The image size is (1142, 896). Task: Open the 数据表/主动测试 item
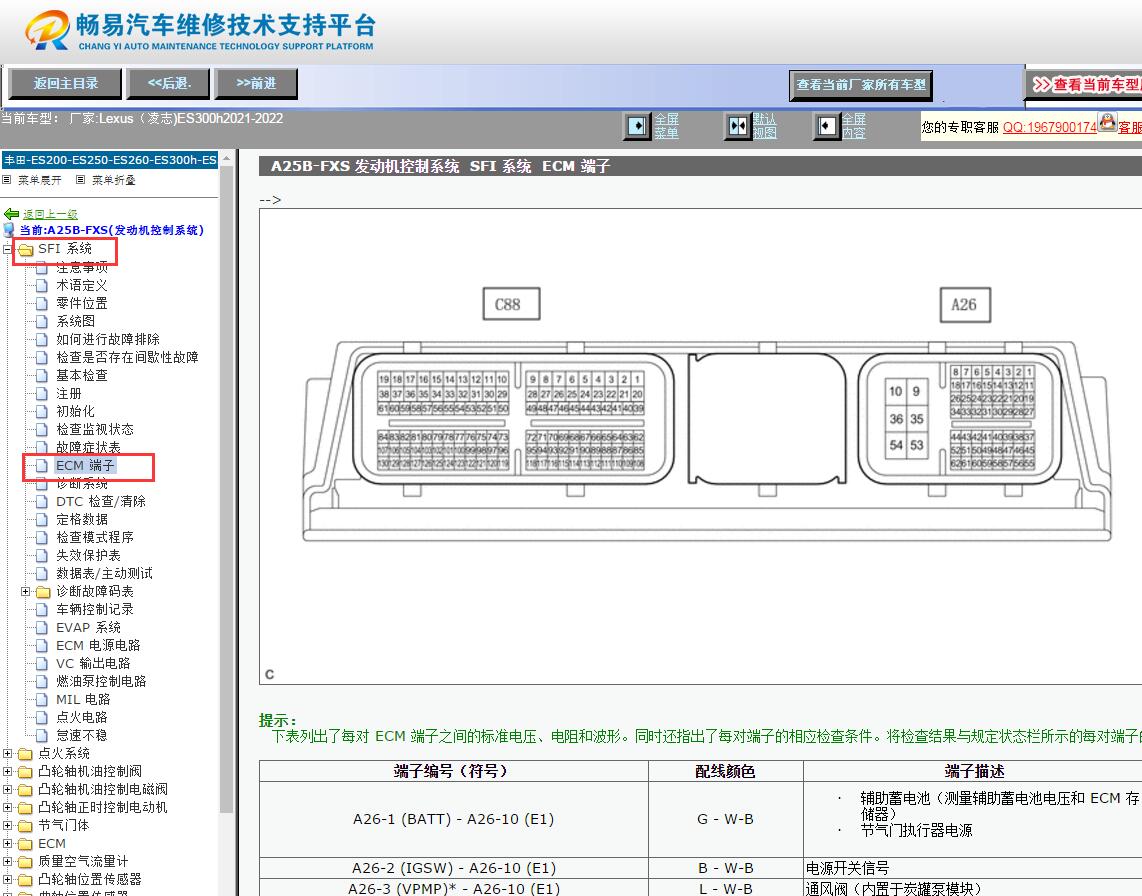click(x=104, y=573)
